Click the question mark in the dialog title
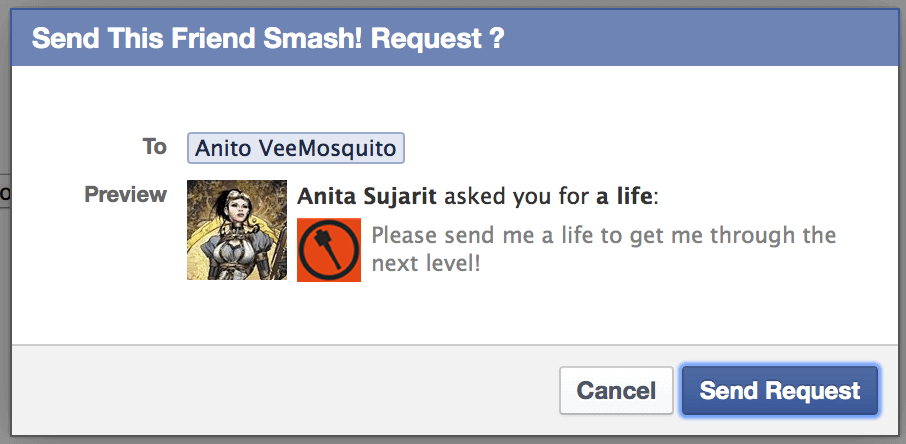This screenshot has width=906, height=444. pyautogui.click(x=497, y=39)
